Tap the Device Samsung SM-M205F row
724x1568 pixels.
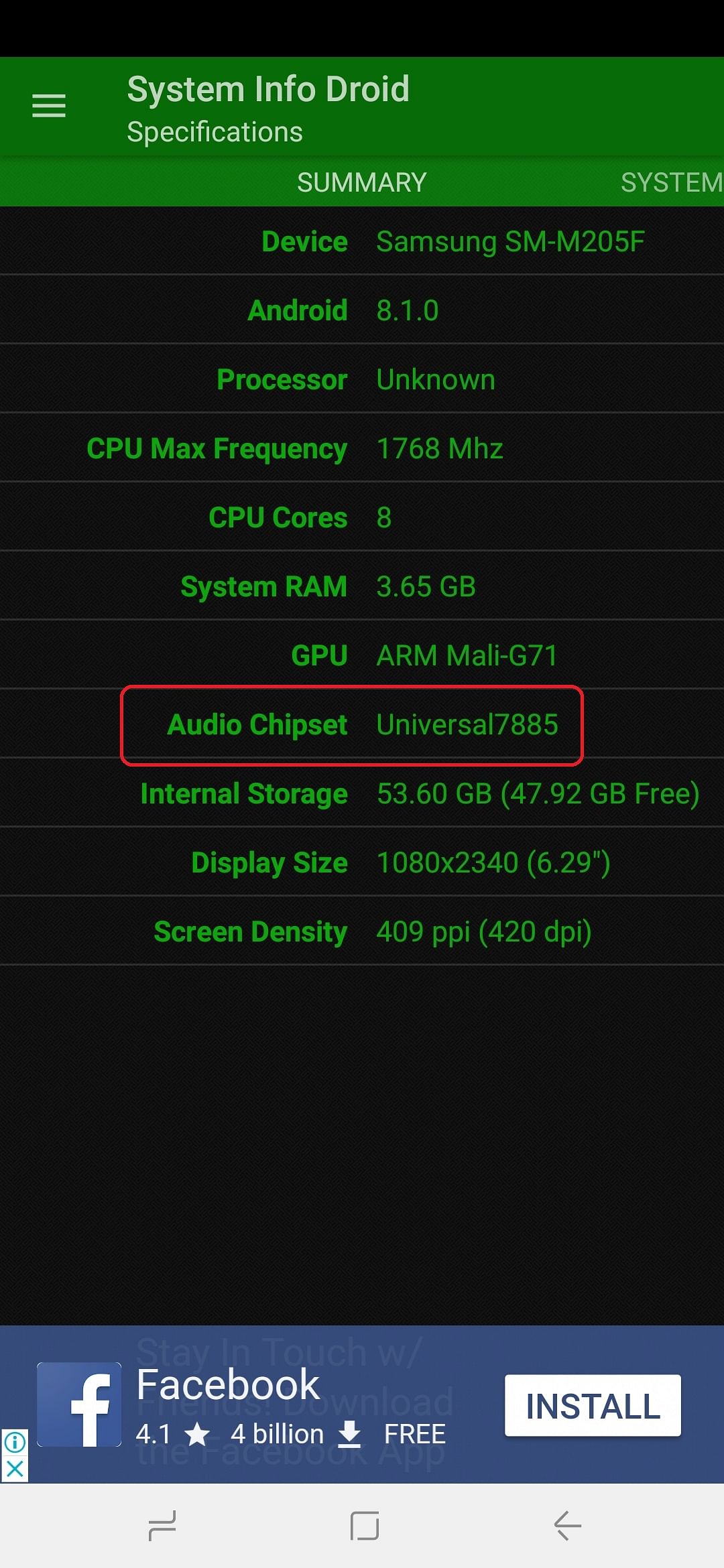tap(362, 242)
